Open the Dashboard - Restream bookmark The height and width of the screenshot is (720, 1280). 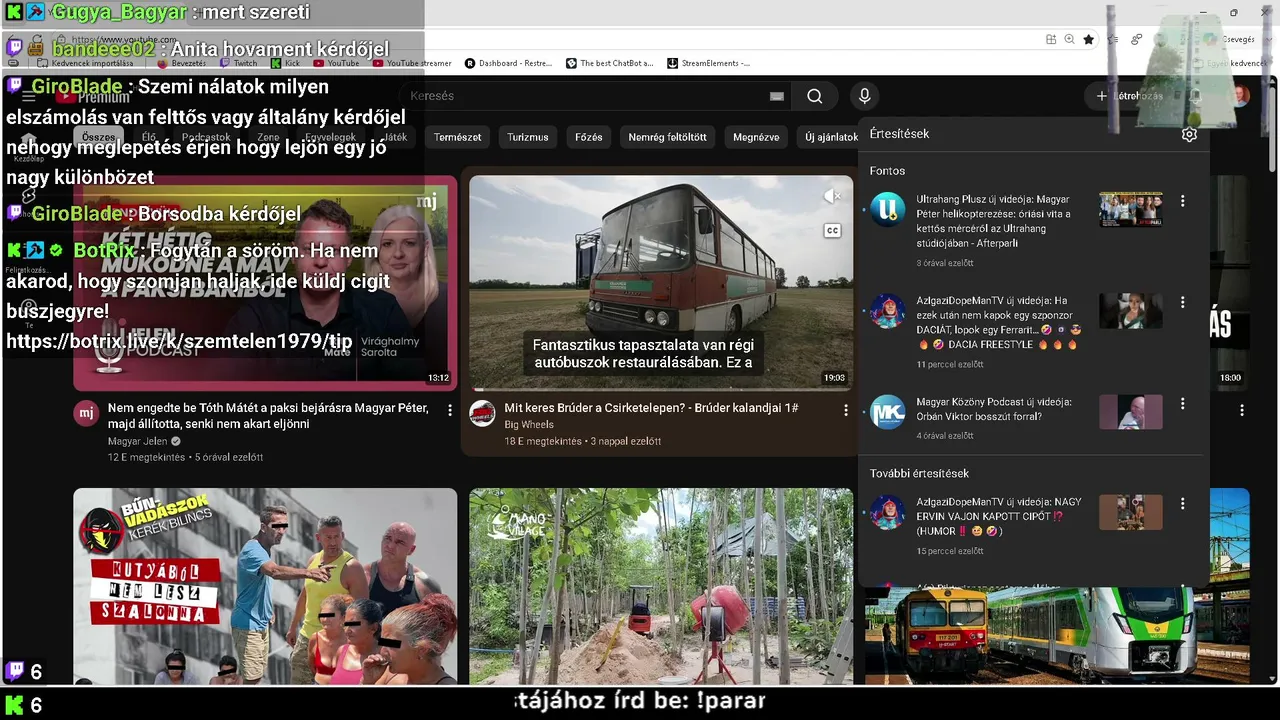509,63
